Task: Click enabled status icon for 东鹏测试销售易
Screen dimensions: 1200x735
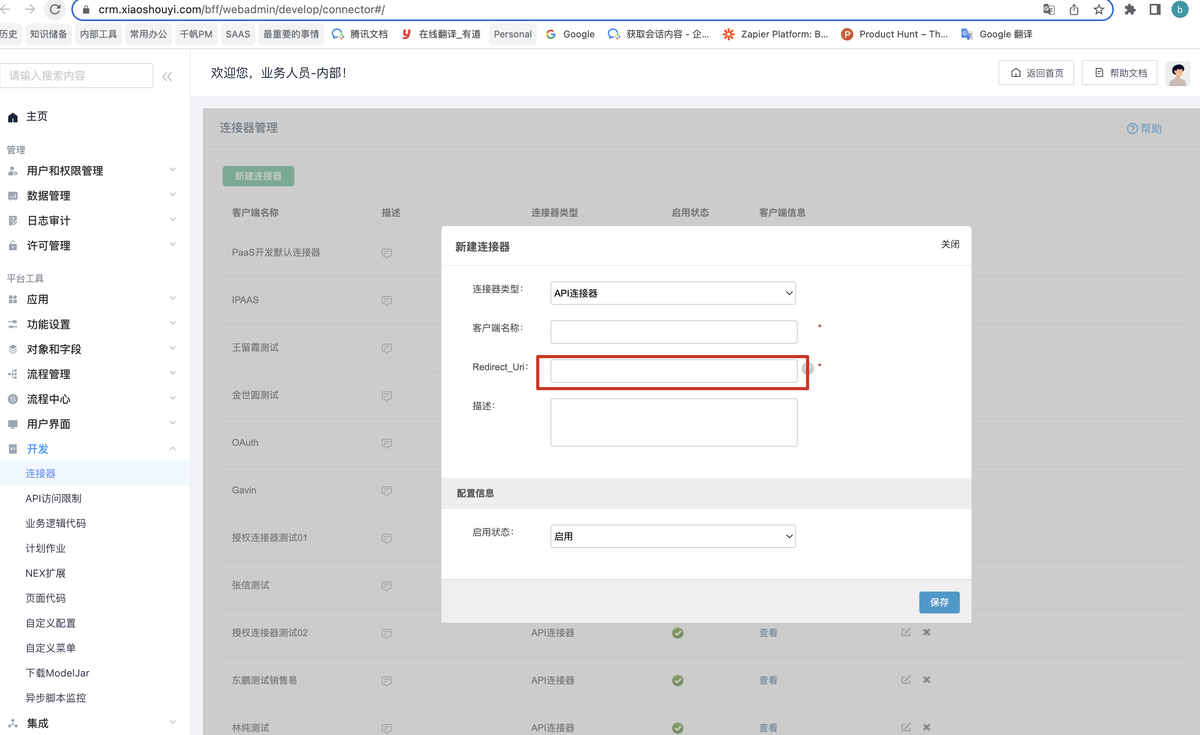Action: point(678,680)
